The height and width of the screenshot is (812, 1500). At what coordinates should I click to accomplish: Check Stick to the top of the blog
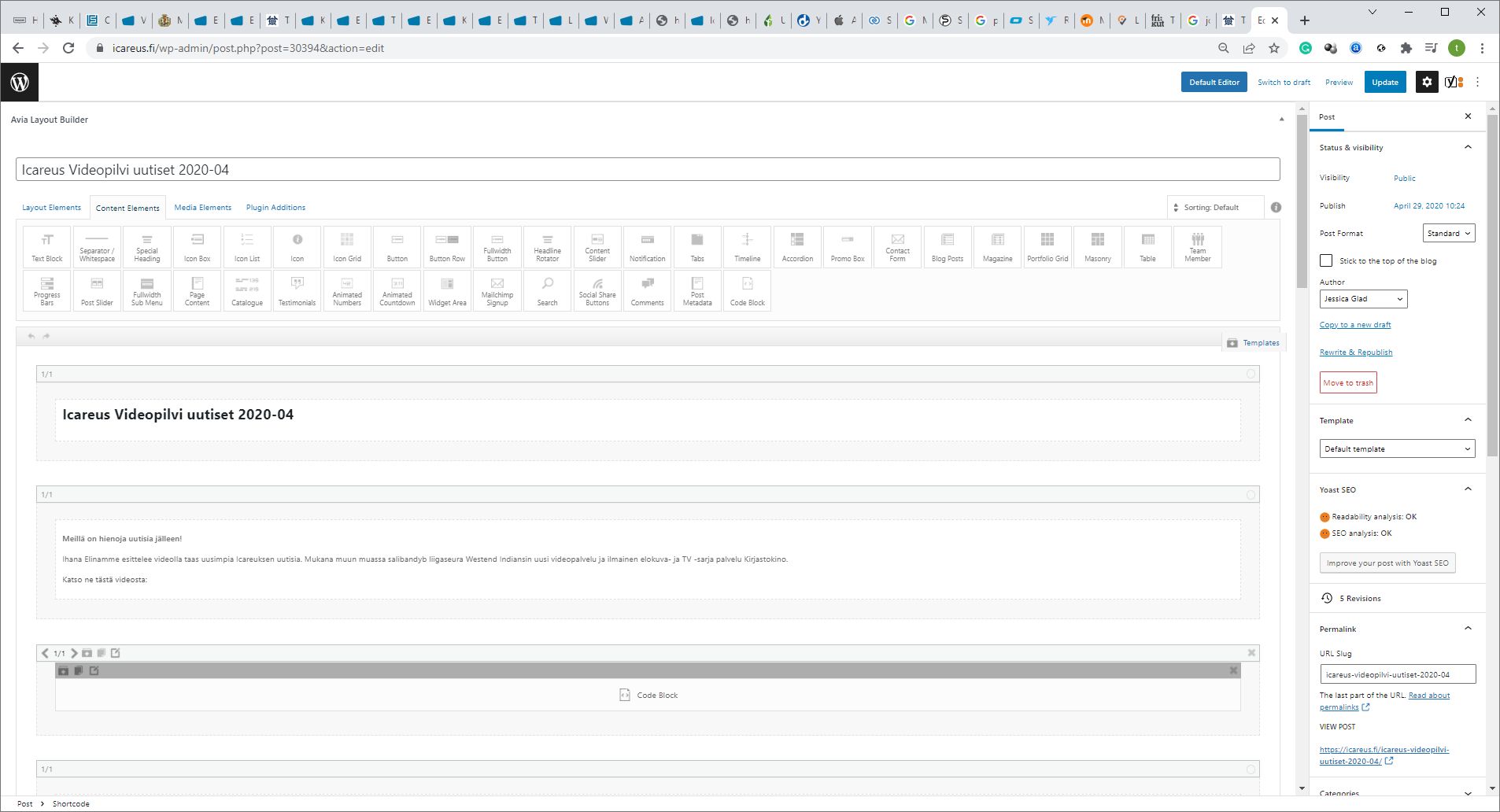(1326, 260)
